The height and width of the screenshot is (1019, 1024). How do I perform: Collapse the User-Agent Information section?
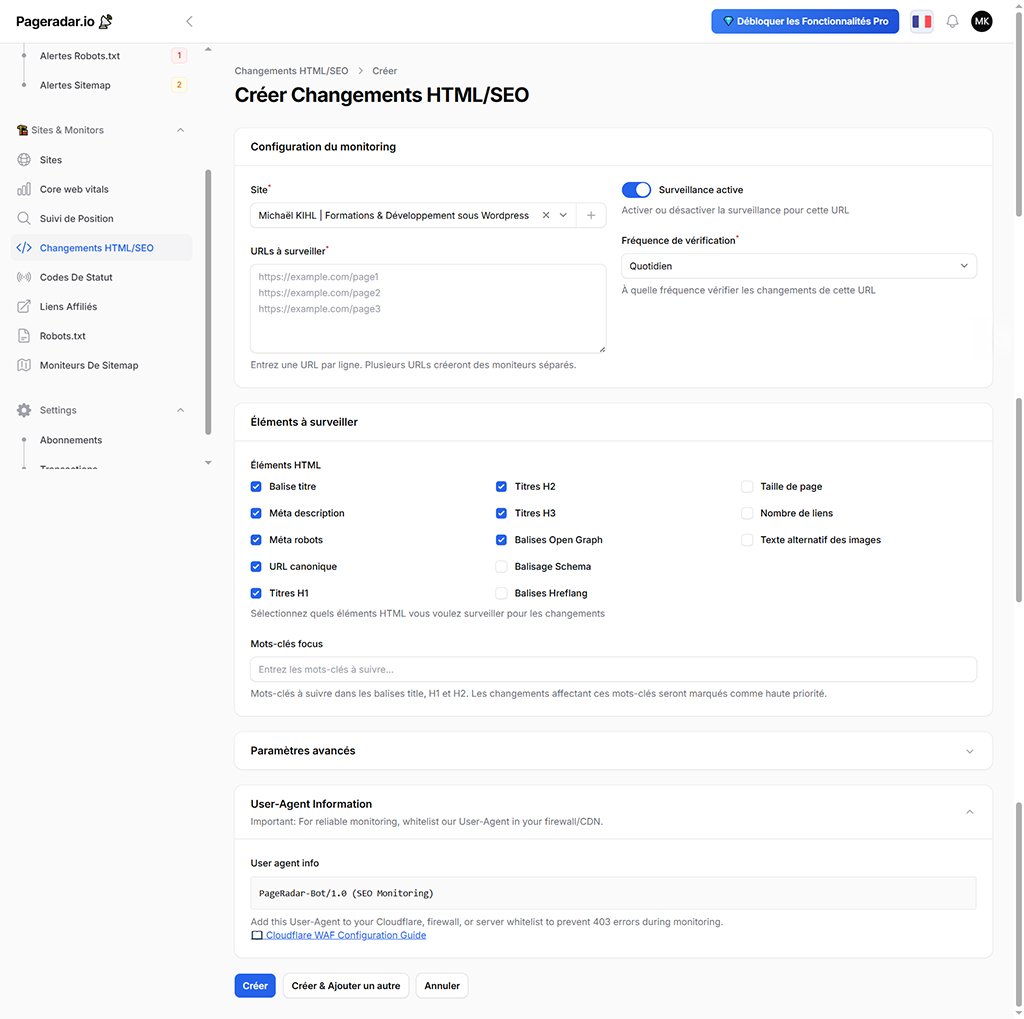click(x=969, y=812)
